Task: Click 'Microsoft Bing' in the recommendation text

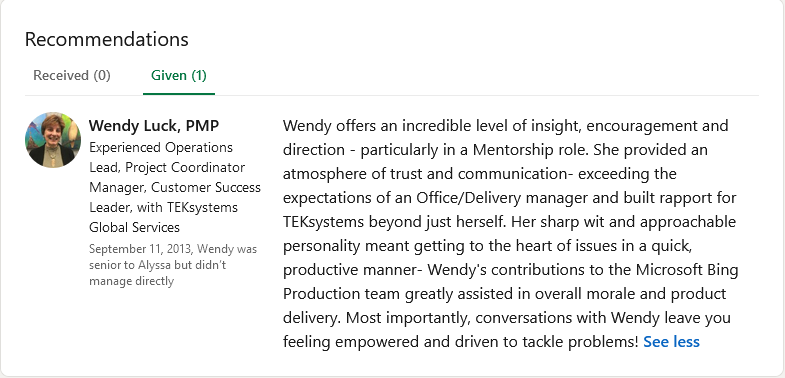Action: (687, 270)
